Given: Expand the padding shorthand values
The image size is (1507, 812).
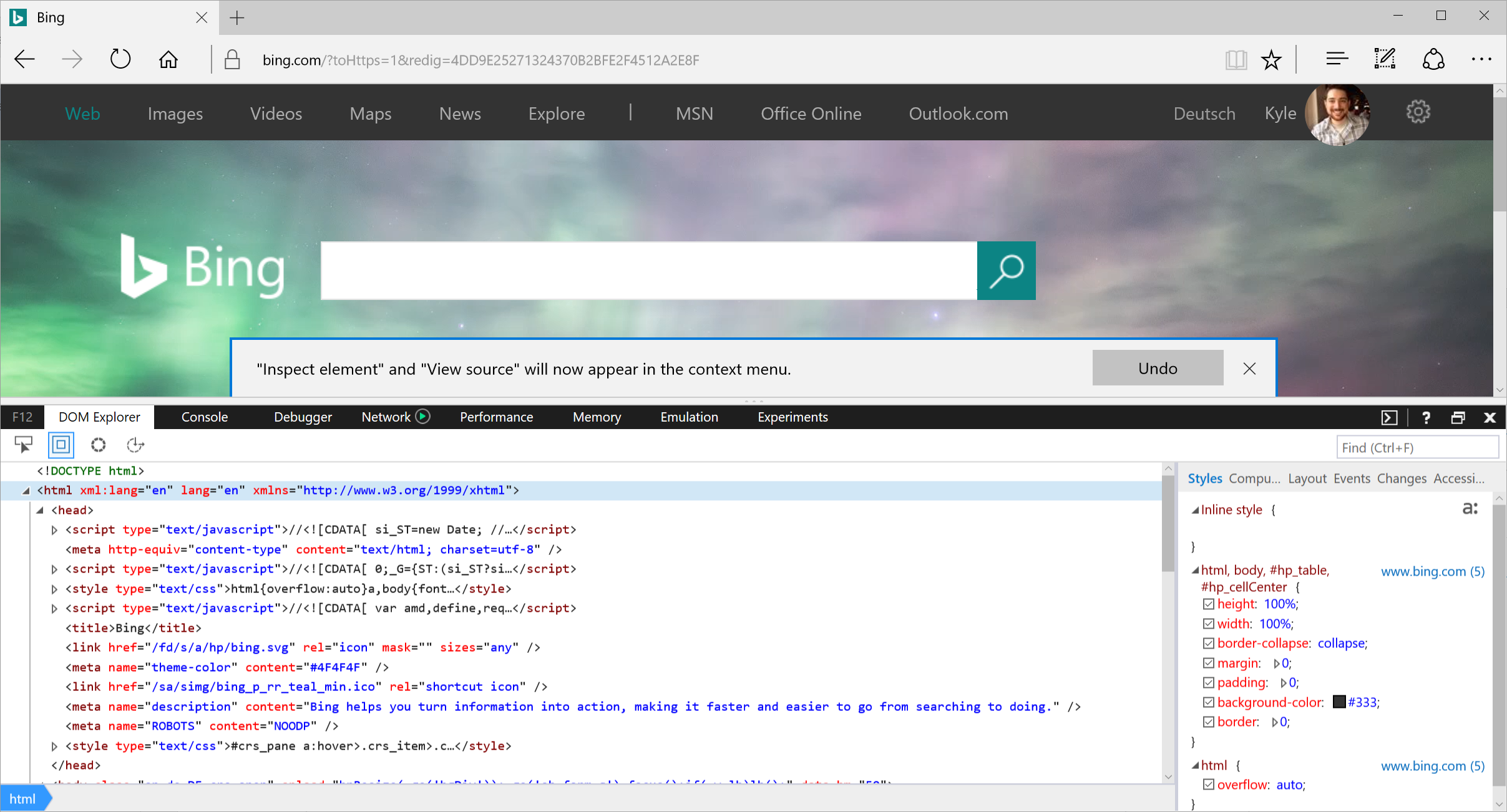Looking at the screenshot, I should click(x=1284, y=683).
